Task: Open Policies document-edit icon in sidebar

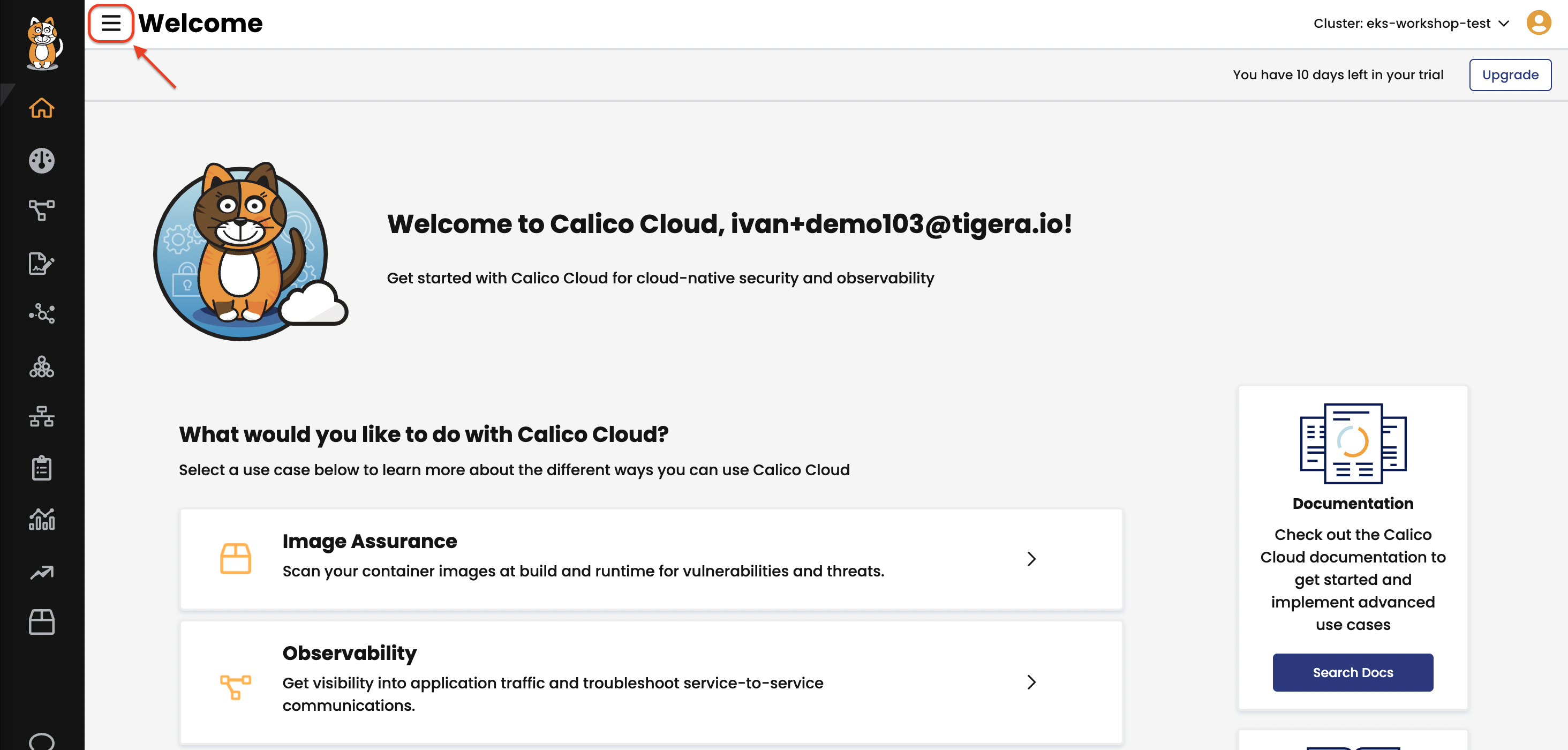Action: (x=41, y=263)
